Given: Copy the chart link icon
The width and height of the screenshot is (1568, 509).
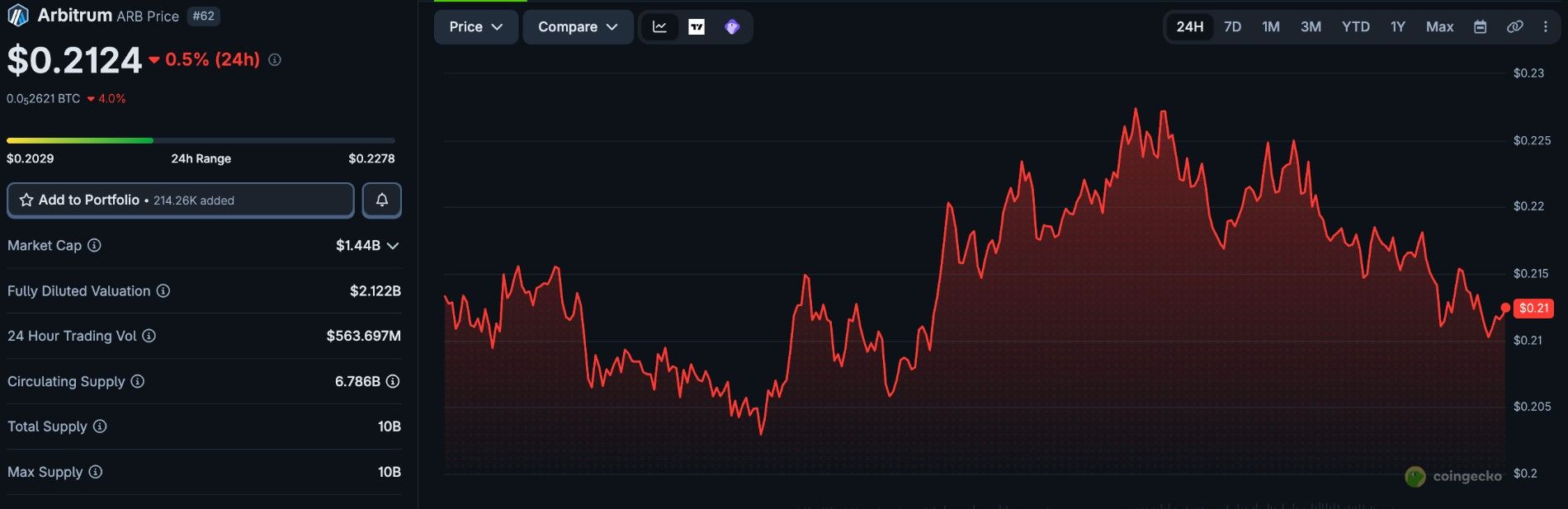Looking at the screenshot, I should tap(1514, 27).
